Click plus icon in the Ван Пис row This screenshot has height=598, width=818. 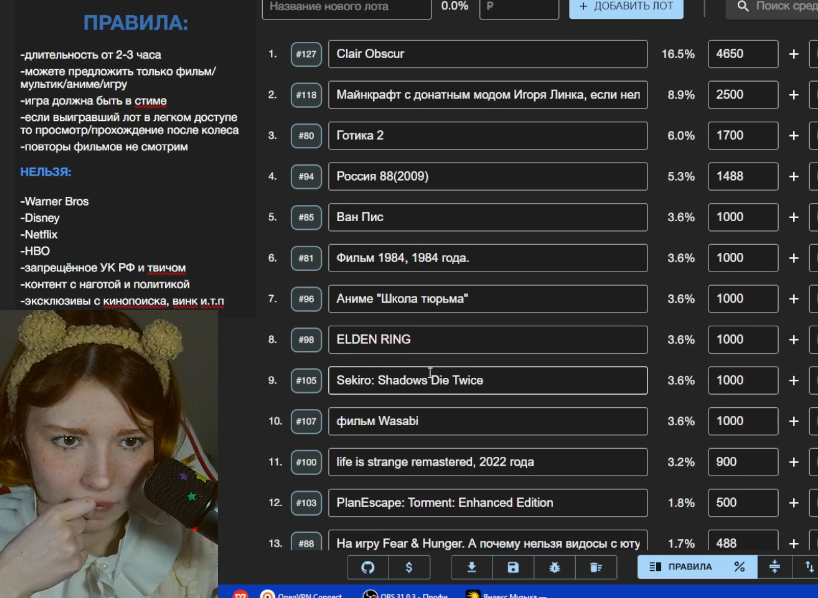point(793,217)
